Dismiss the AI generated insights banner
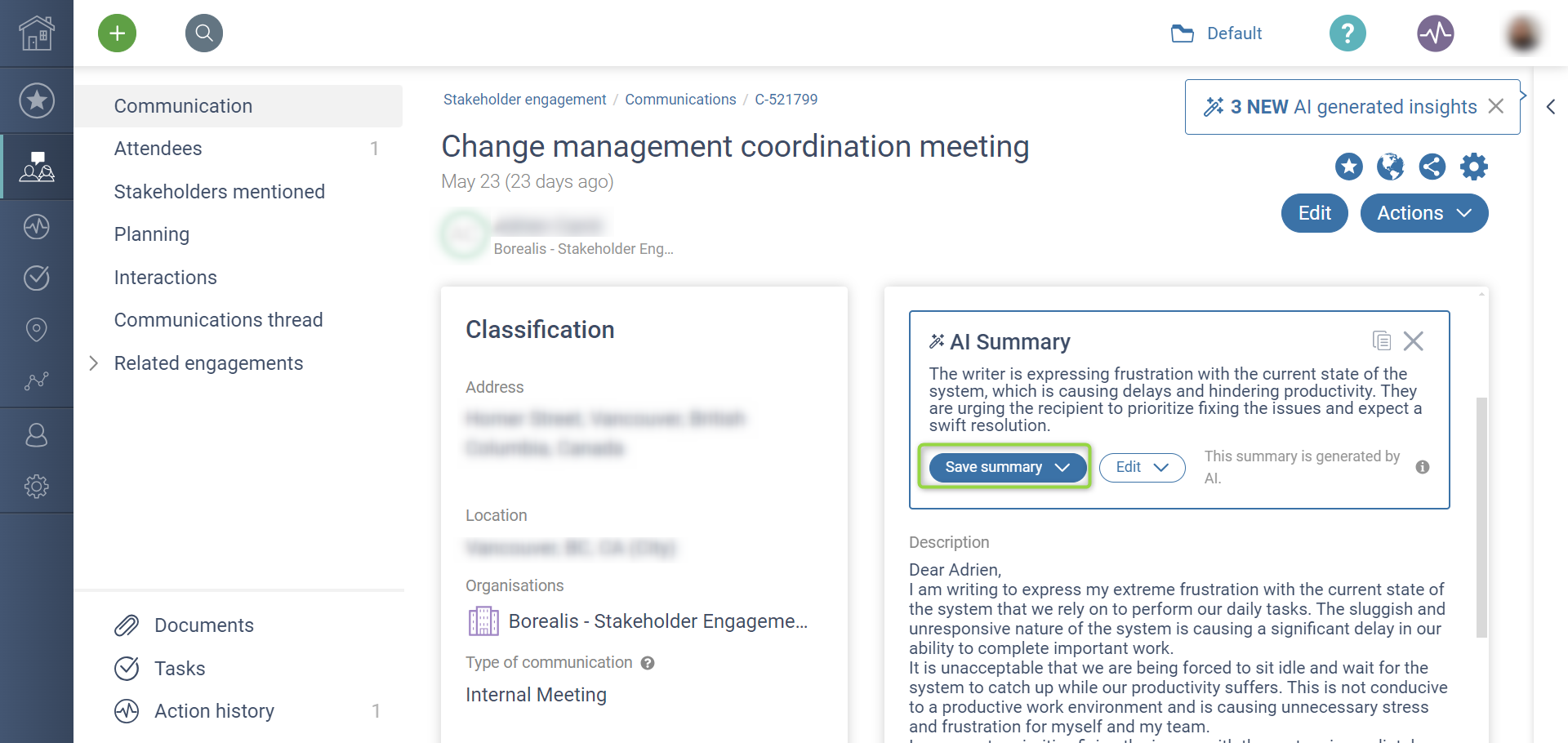Viewport: 1568px width, 743px height. [x=1496, y=106]
